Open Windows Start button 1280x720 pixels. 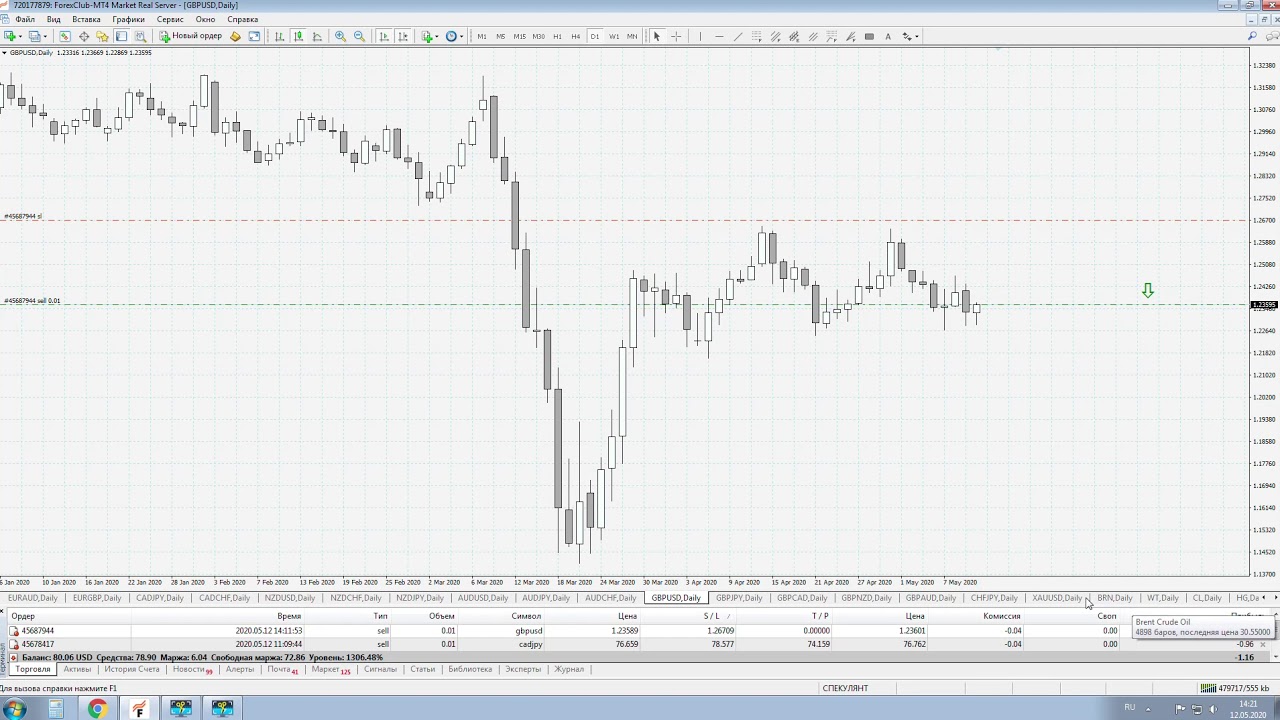15,709
